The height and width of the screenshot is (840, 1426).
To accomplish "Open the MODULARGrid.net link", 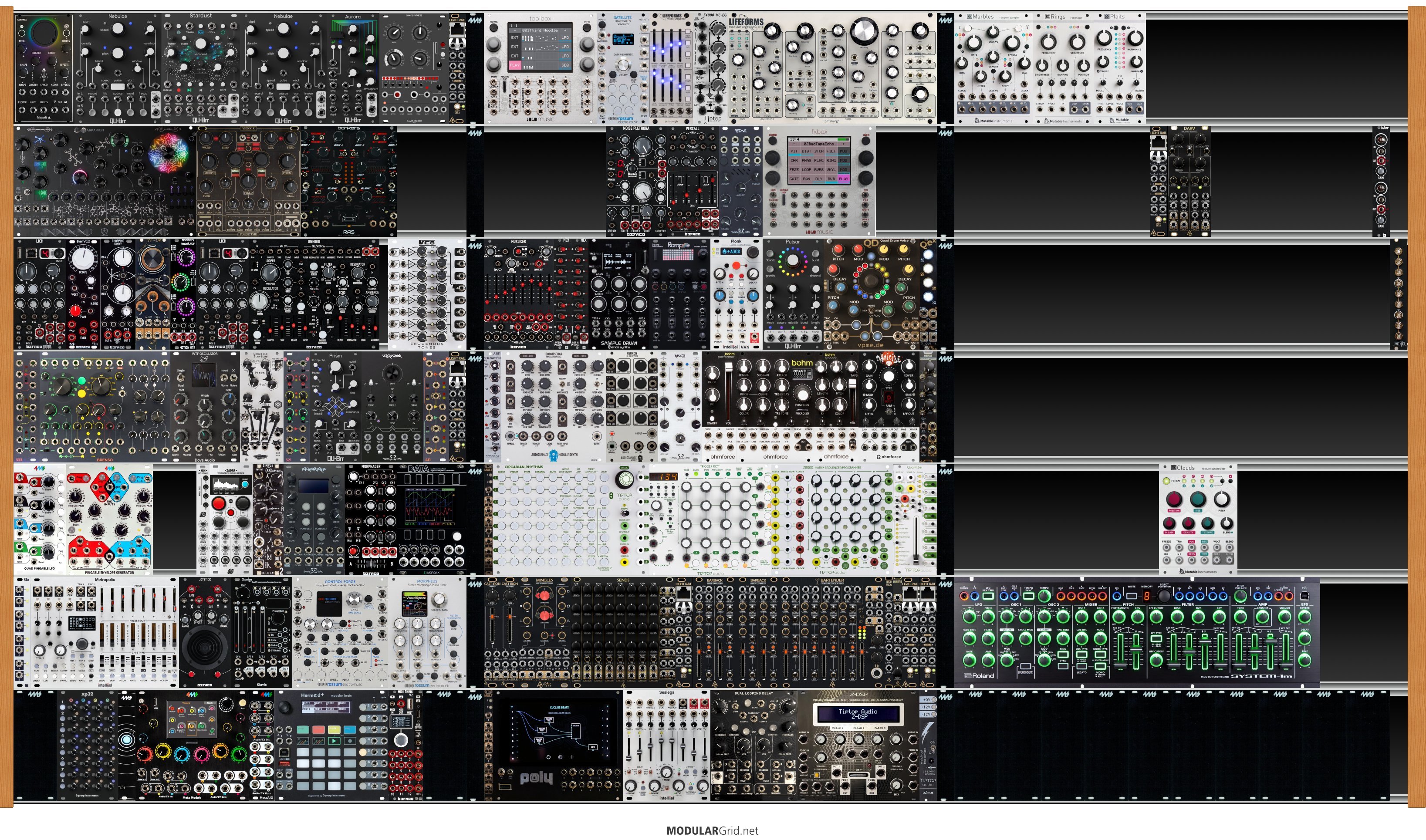I will [x=712, y=831].
